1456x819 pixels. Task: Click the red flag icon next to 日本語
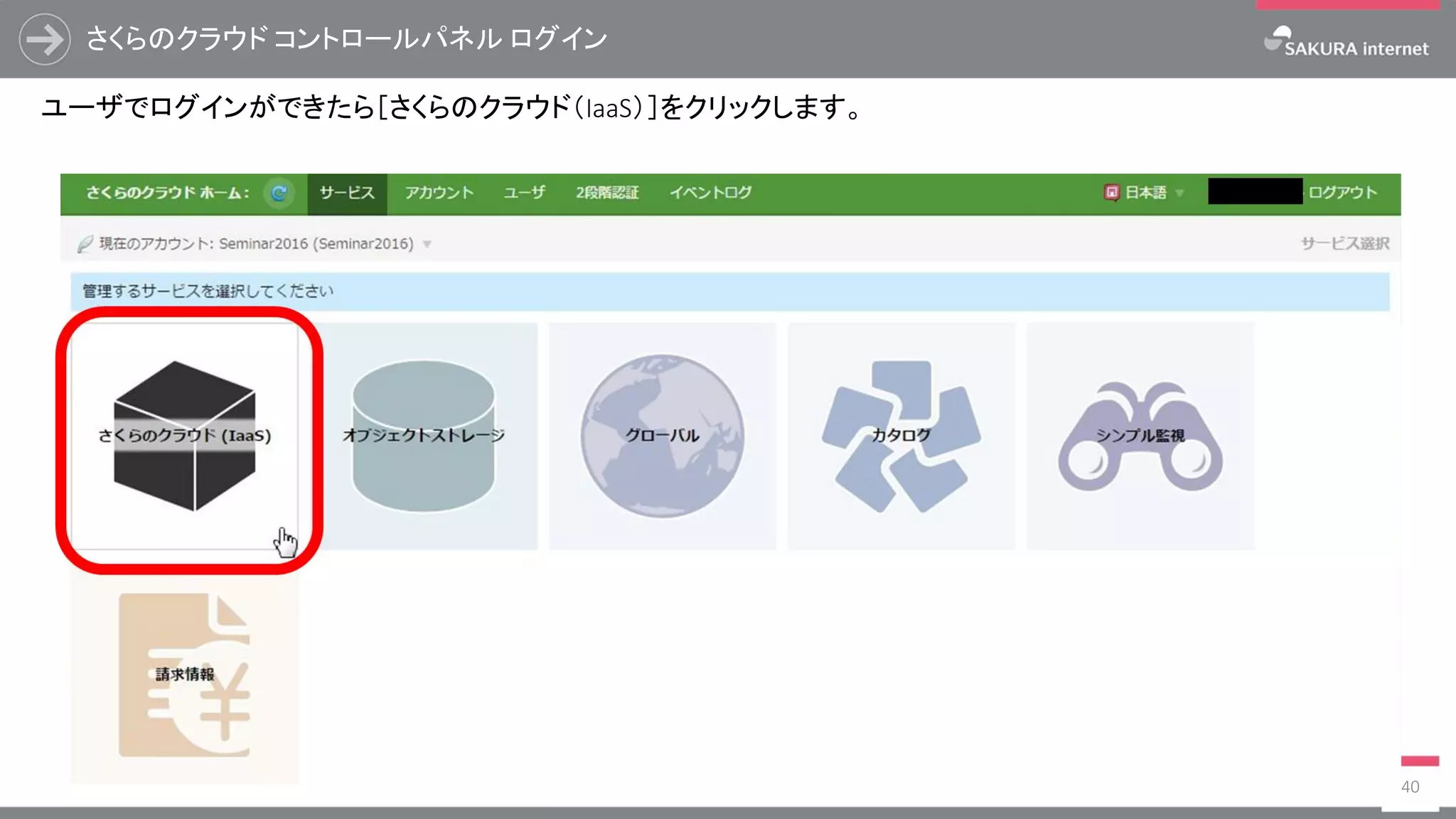(1111, 192)
